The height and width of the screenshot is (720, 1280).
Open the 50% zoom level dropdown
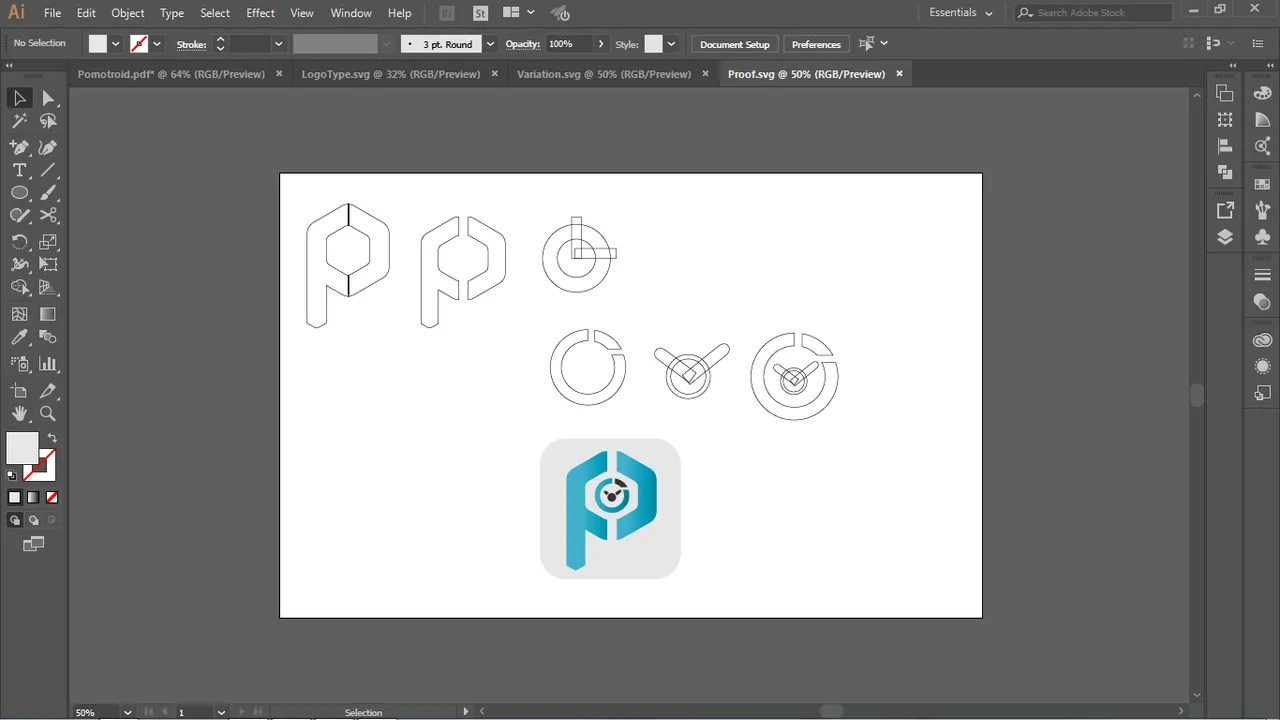pyautogui.click(x=127, y=712)
